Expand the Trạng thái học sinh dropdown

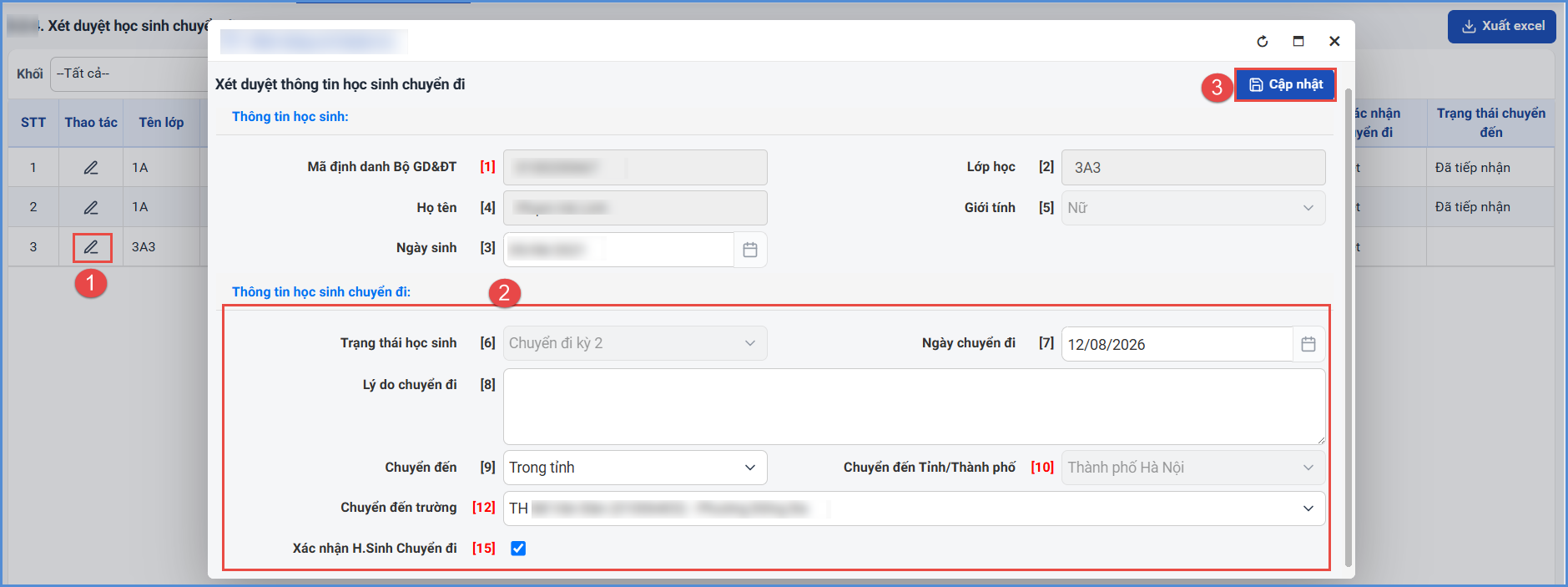(635, 343)
